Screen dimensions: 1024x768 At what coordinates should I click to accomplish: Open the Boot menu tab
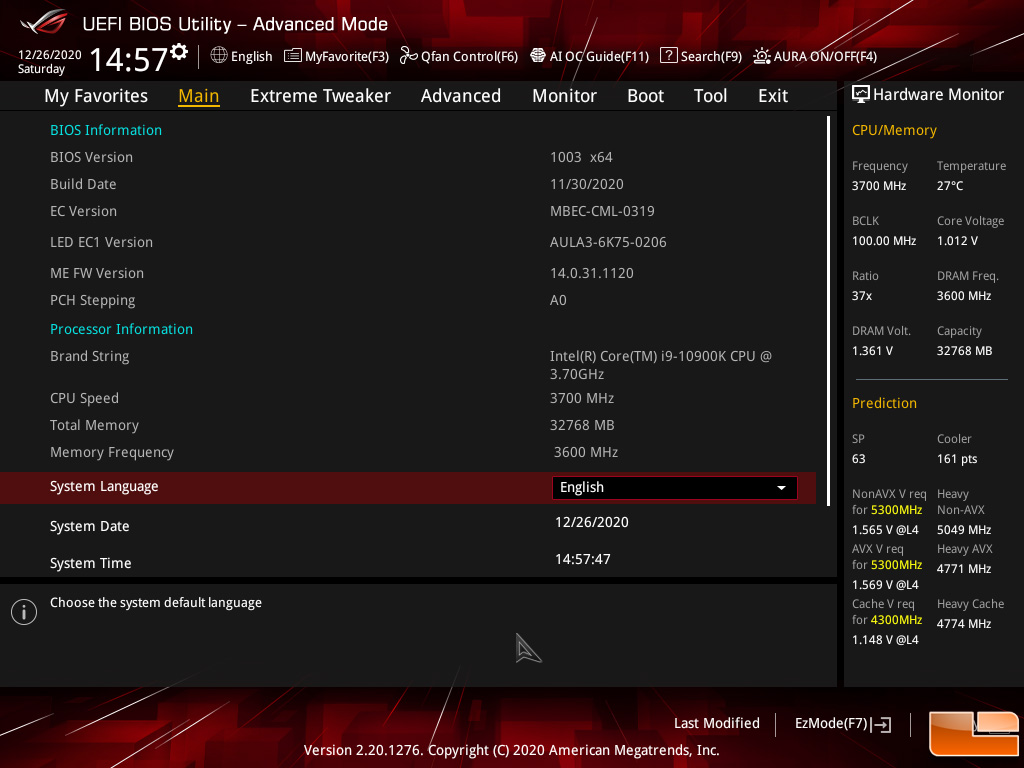645,95
